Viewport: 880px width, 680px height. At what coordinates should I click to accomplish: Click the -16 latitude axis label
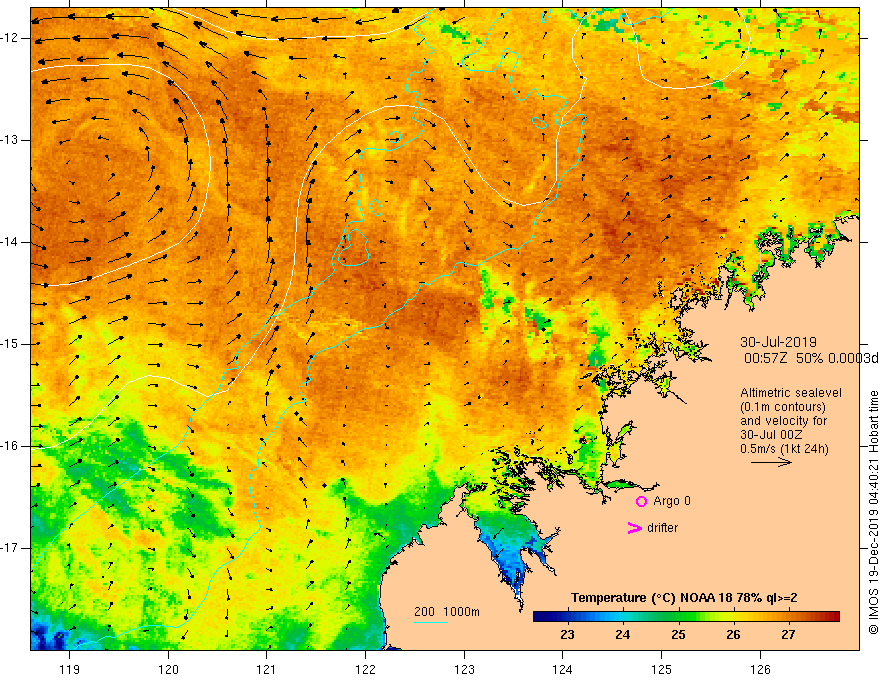10,446
